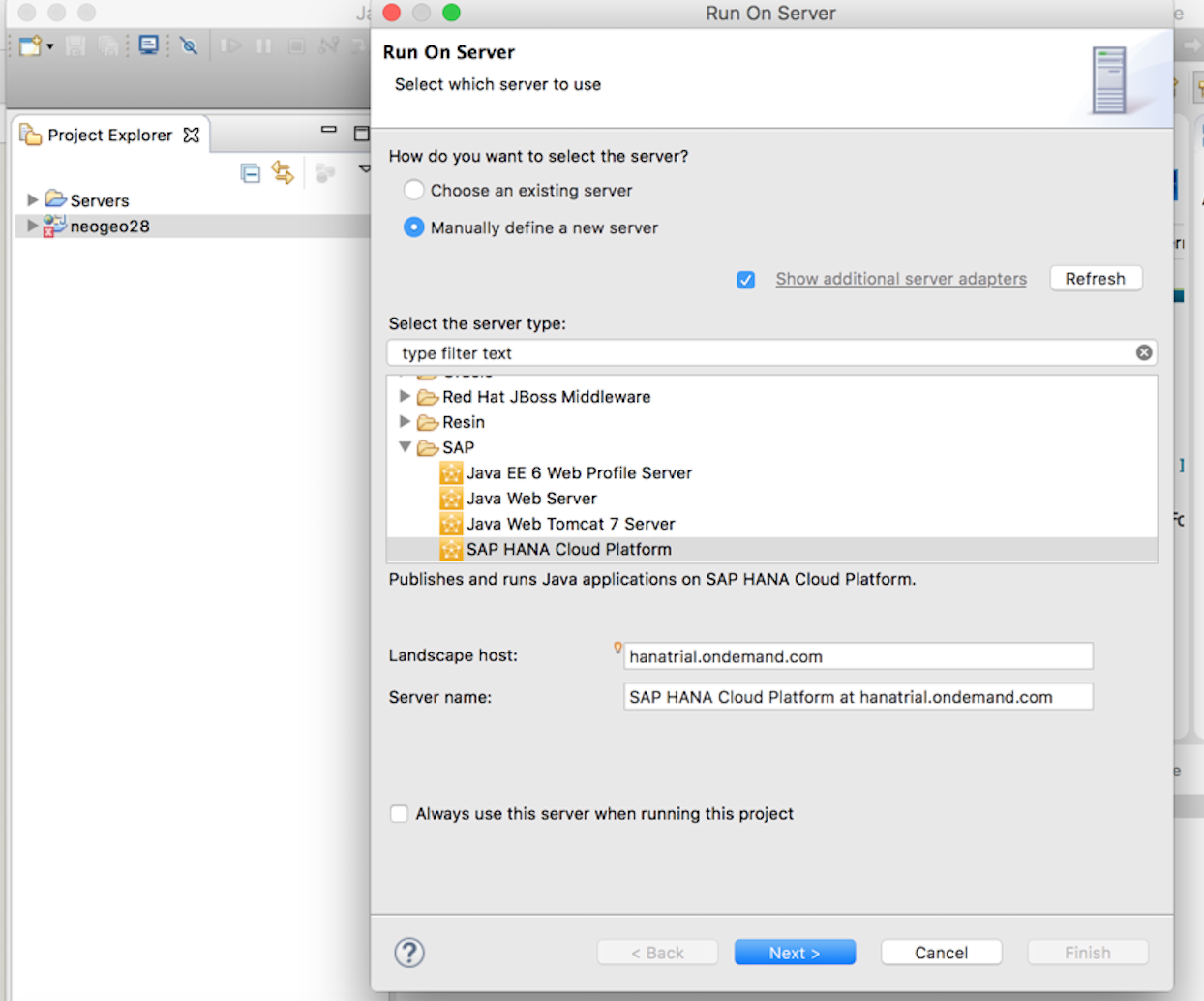This screenshot has height=1001, width=1204.
Task: Click the server tower icon in dialog header
Action: click(x=1109, y=79)
